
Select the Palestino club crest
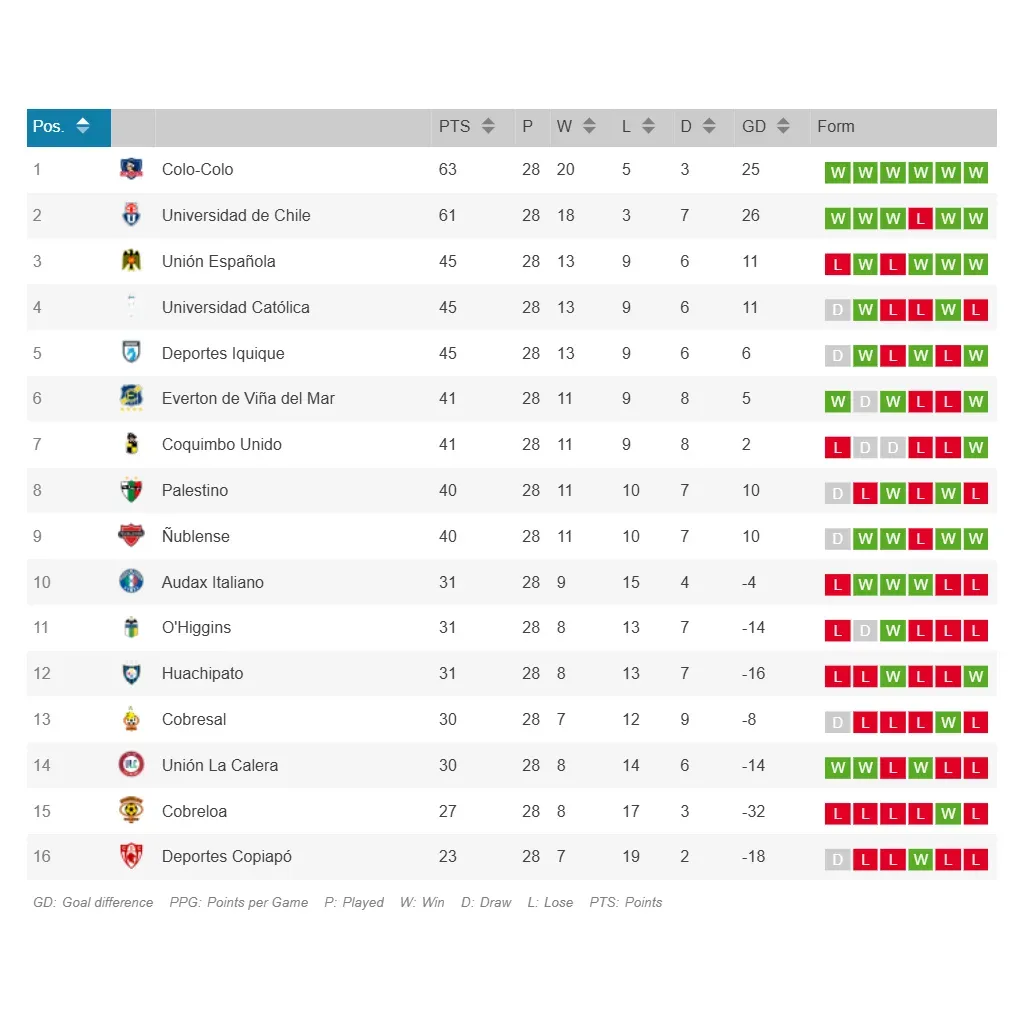pos(131,491)
